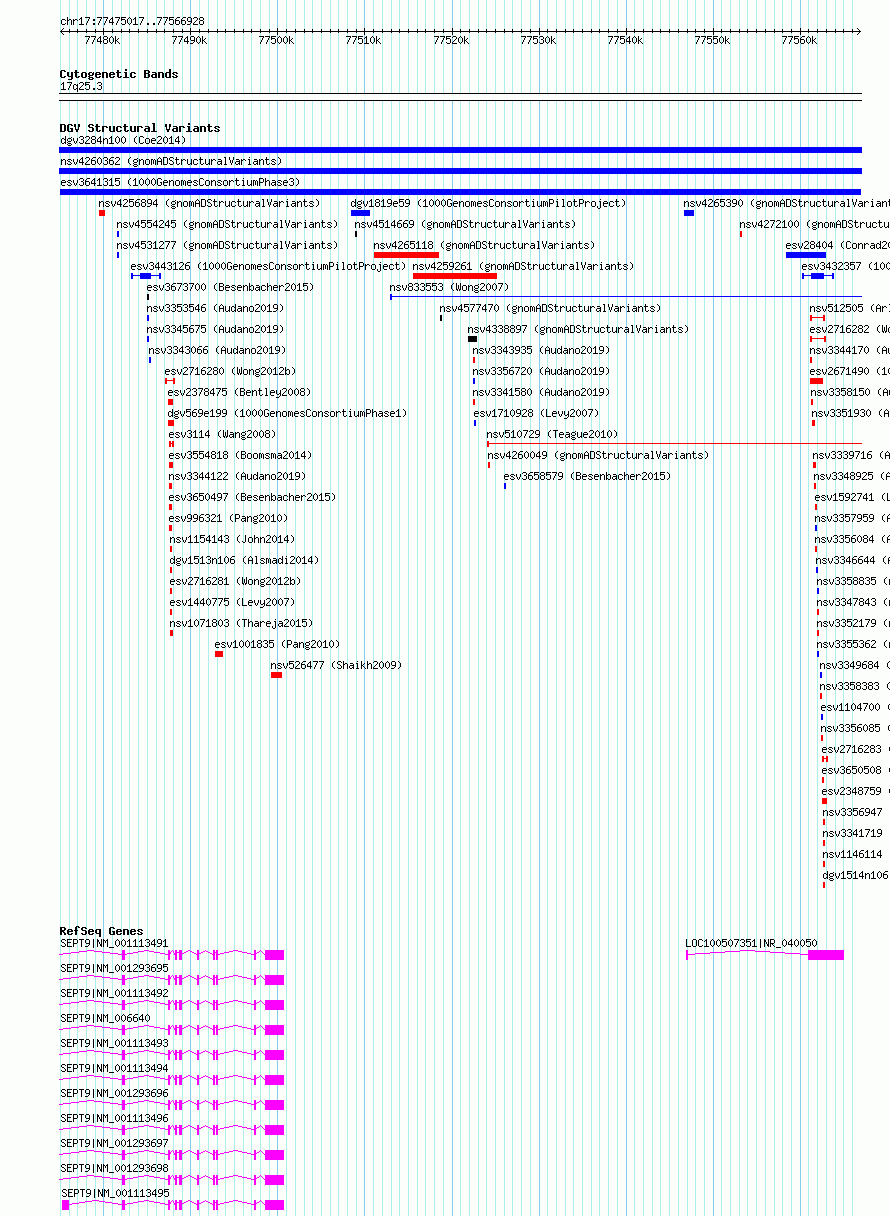Click the nsv4577470 gnomAD label

click(x=550, y=308)
